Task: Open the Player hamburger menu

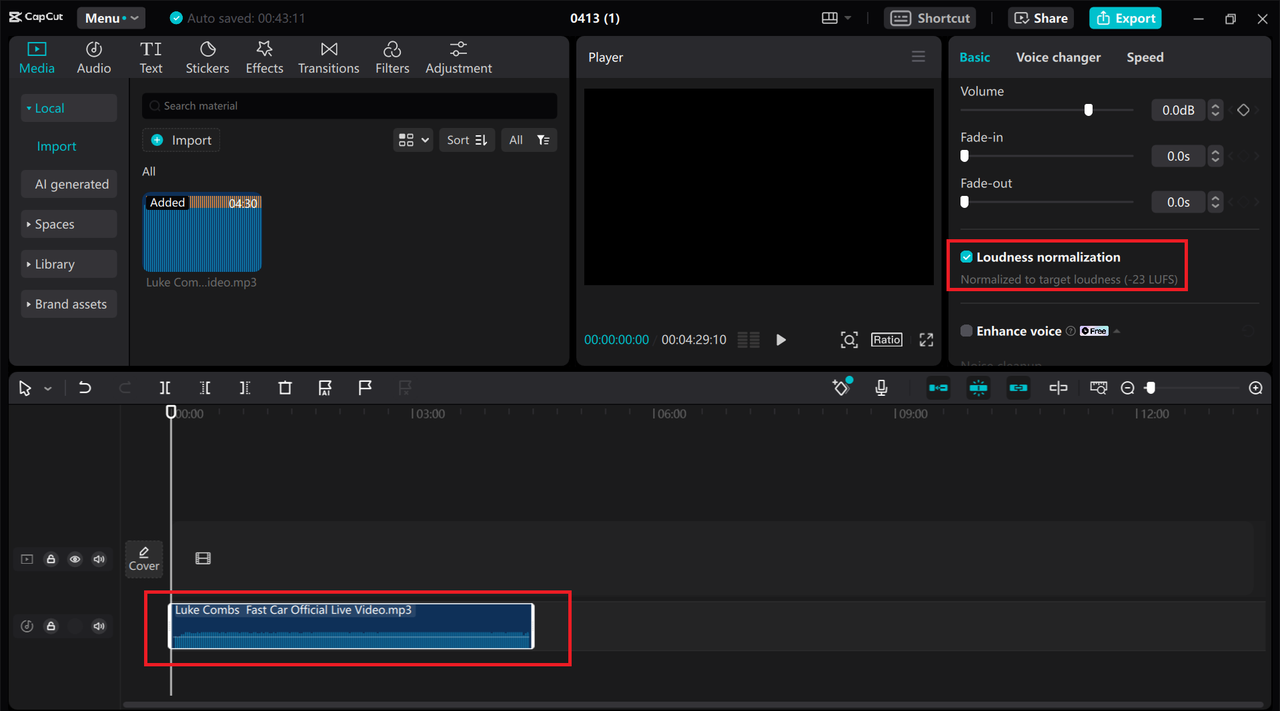Action: pos(918,57)
